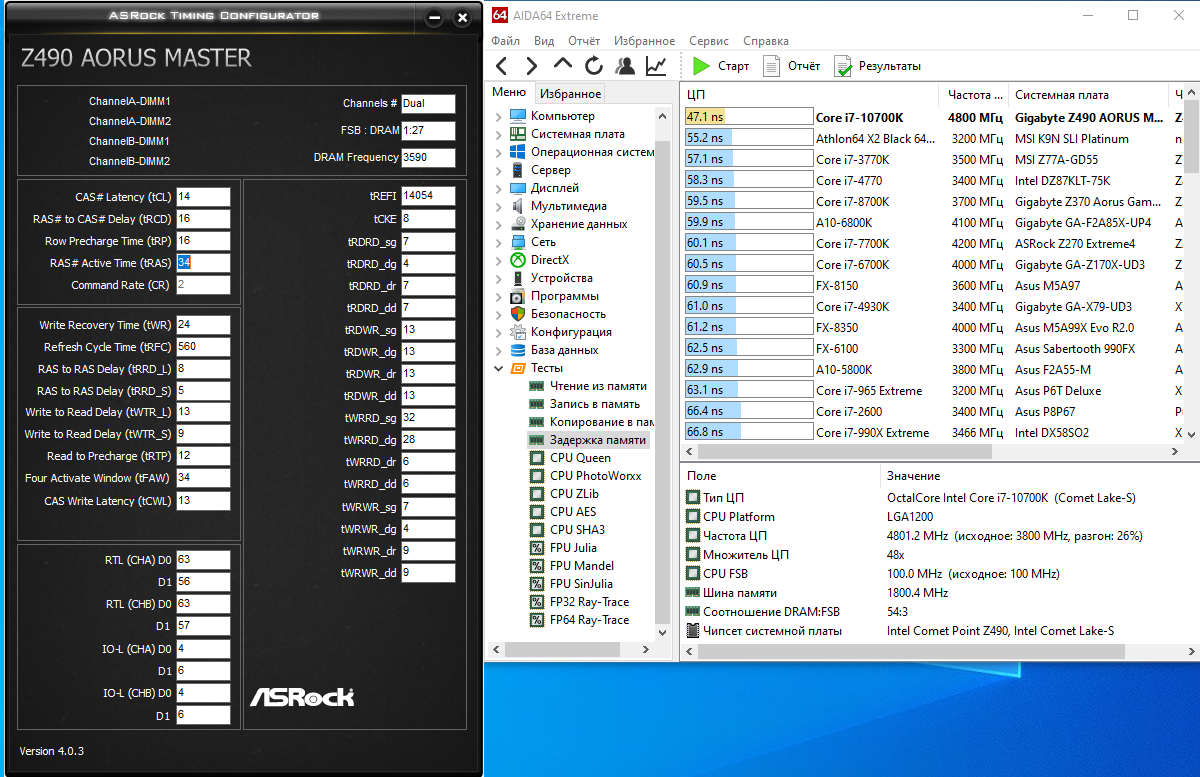Click the ЦП column header
Screen dimensions: 1200x777
click(x=811, y=95)
